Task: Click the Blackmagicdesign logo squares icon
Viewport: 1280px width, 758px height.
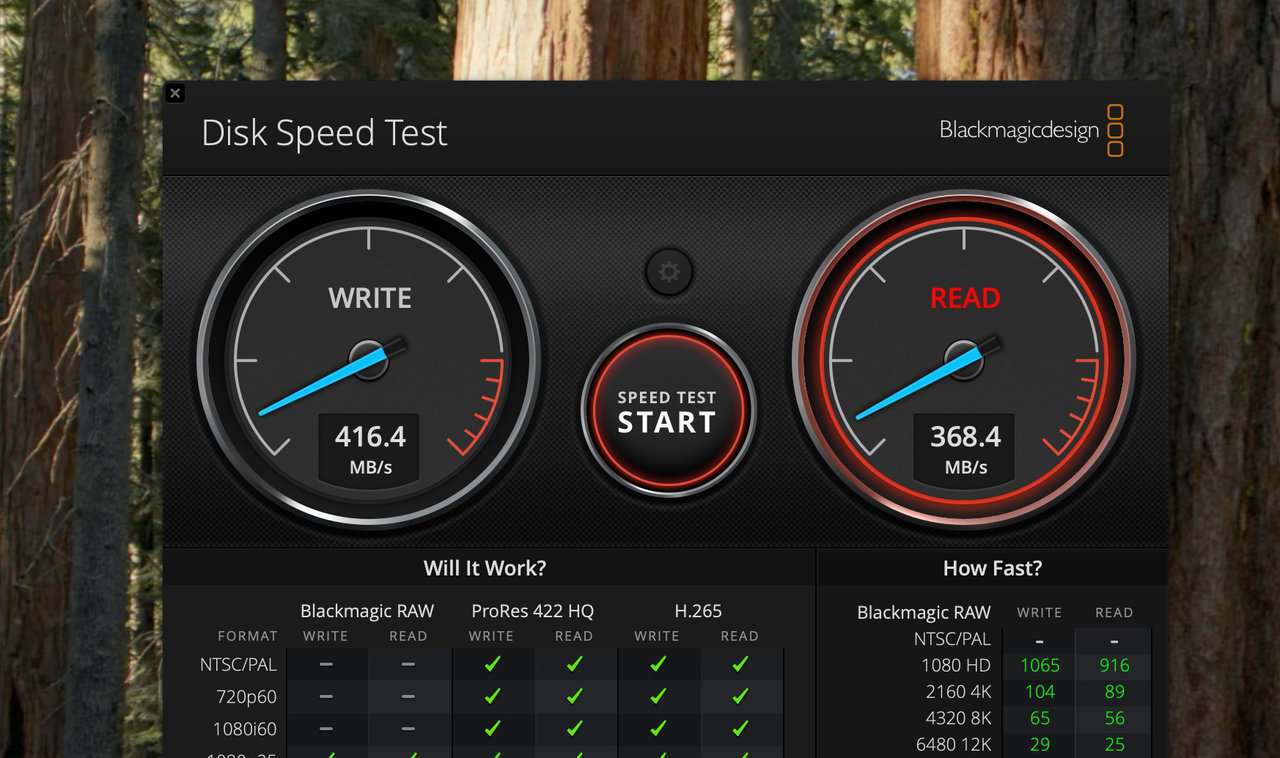Action: tap(1115, 131)
